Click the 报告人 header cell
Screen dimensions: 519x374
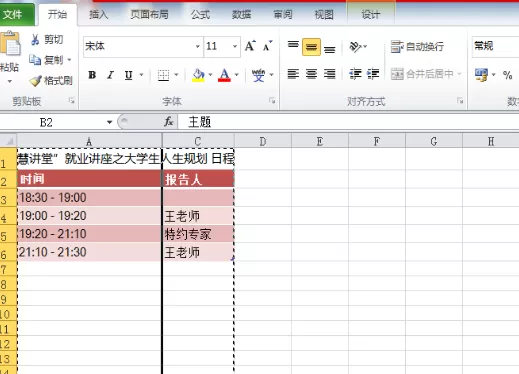tap(198, 179)
